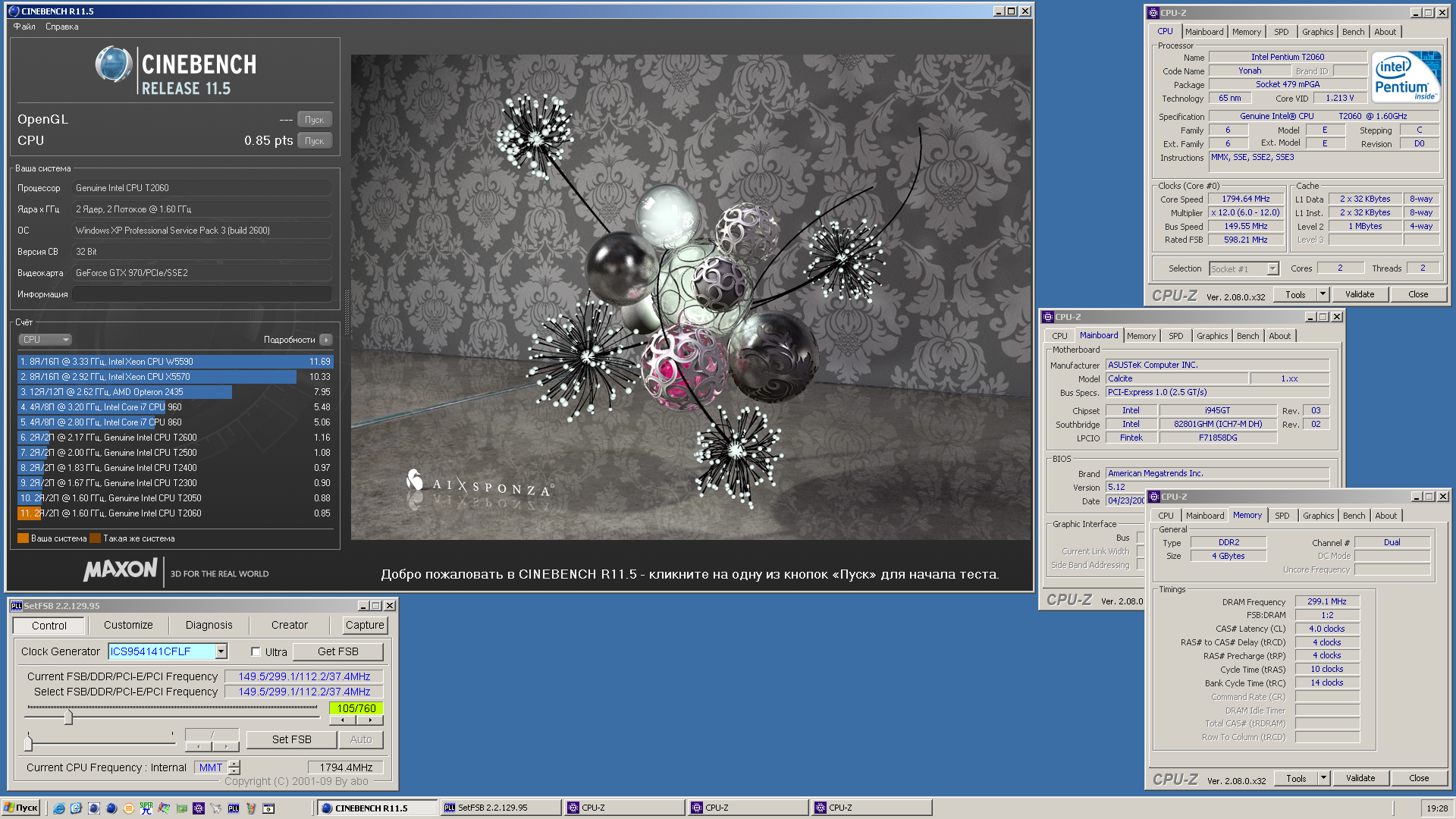1456x819 pixels.
Task: Click the FSB frequency slider thumb
Action: (x=68, y=716)
